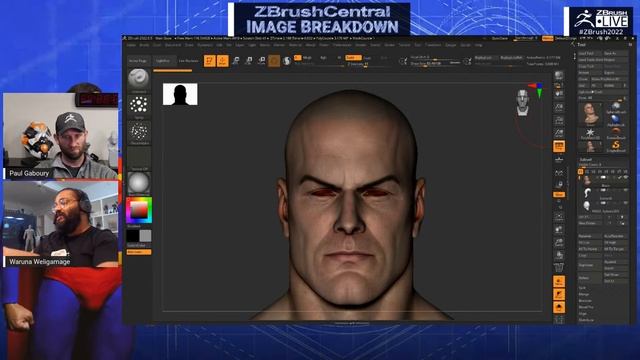Collapse the Tool palette header
This screenshot has width=640, height=360.
pos(582,45)
